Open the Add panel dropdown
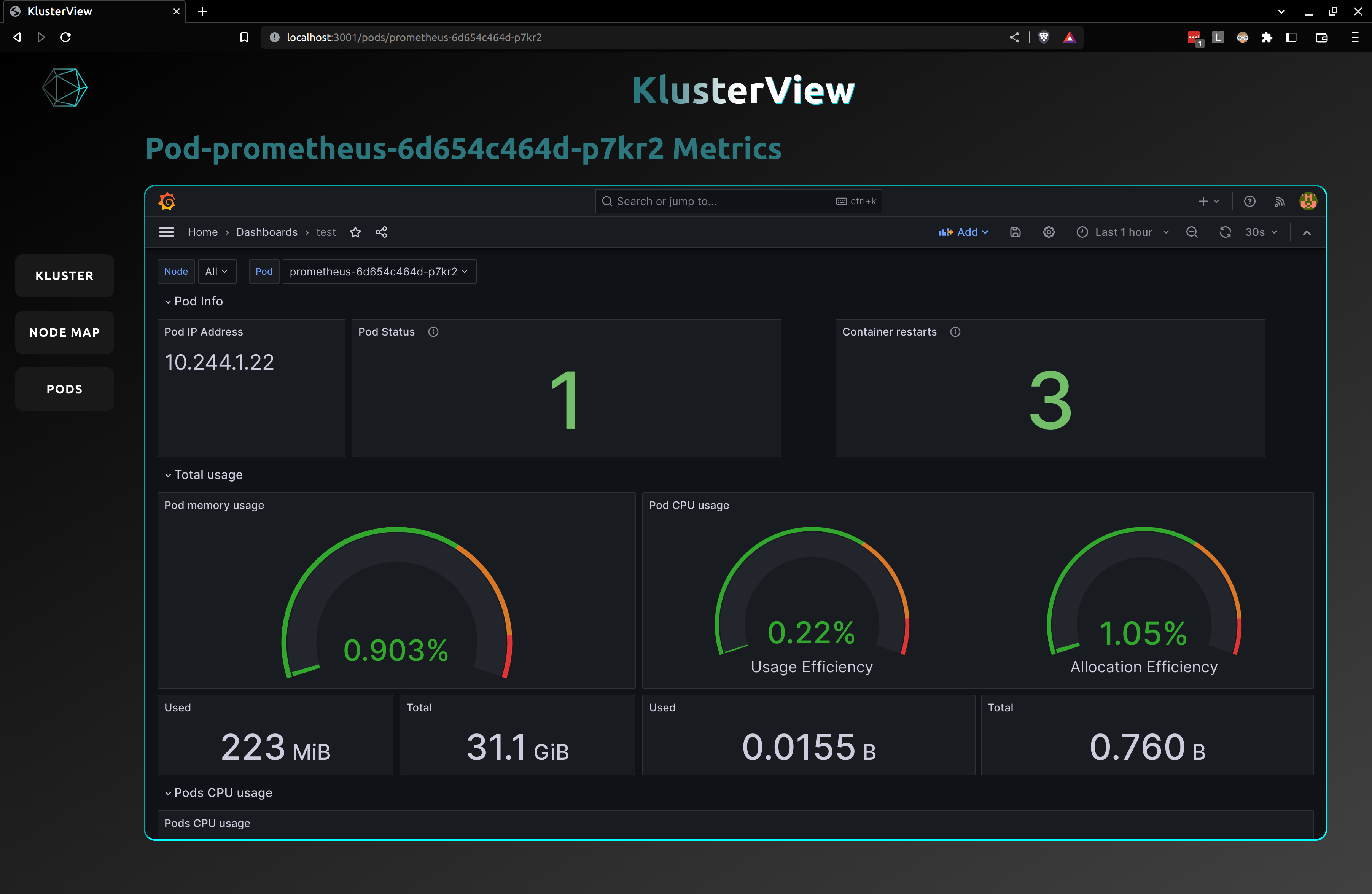This screenshot has width=1372, height=894. [x=963, y=232]
